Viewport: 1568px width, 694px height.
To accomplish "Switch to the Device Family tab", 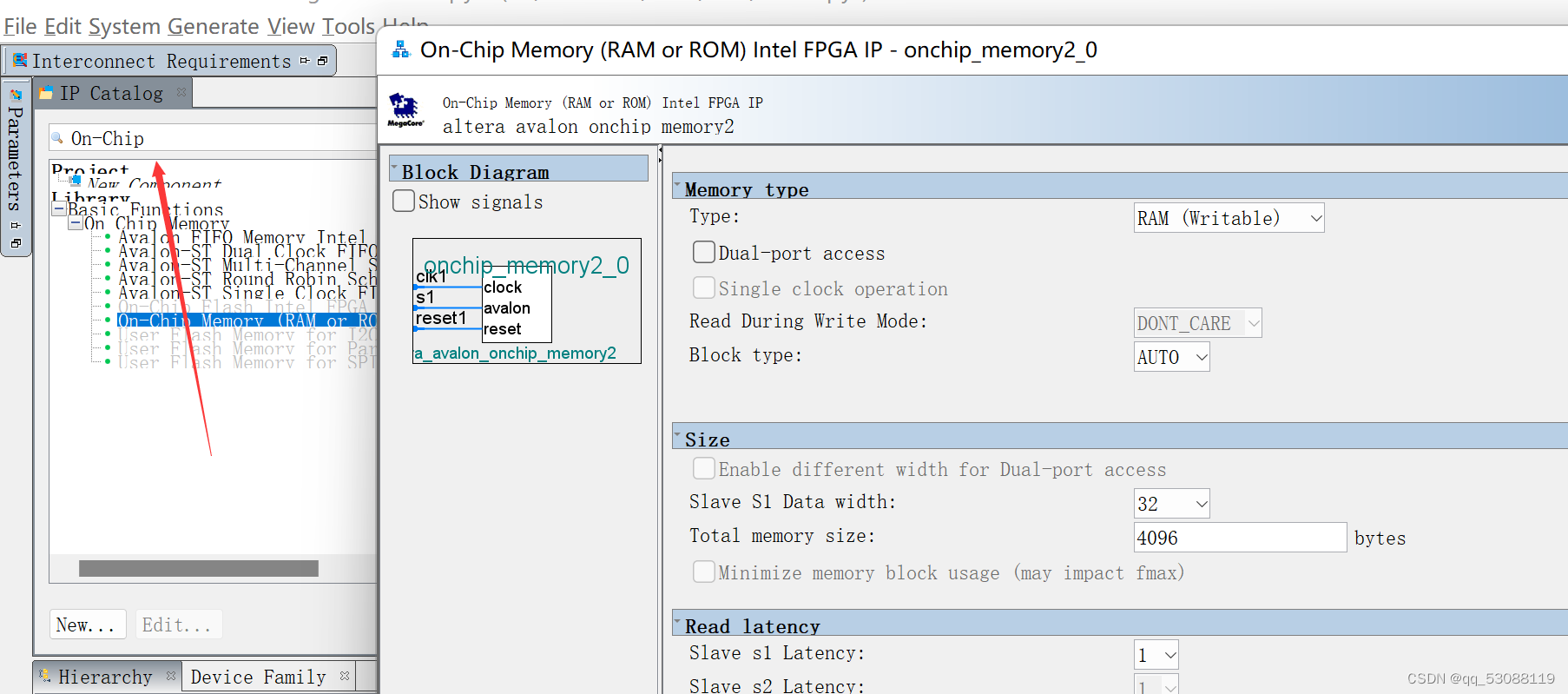I will coord(269,676).
